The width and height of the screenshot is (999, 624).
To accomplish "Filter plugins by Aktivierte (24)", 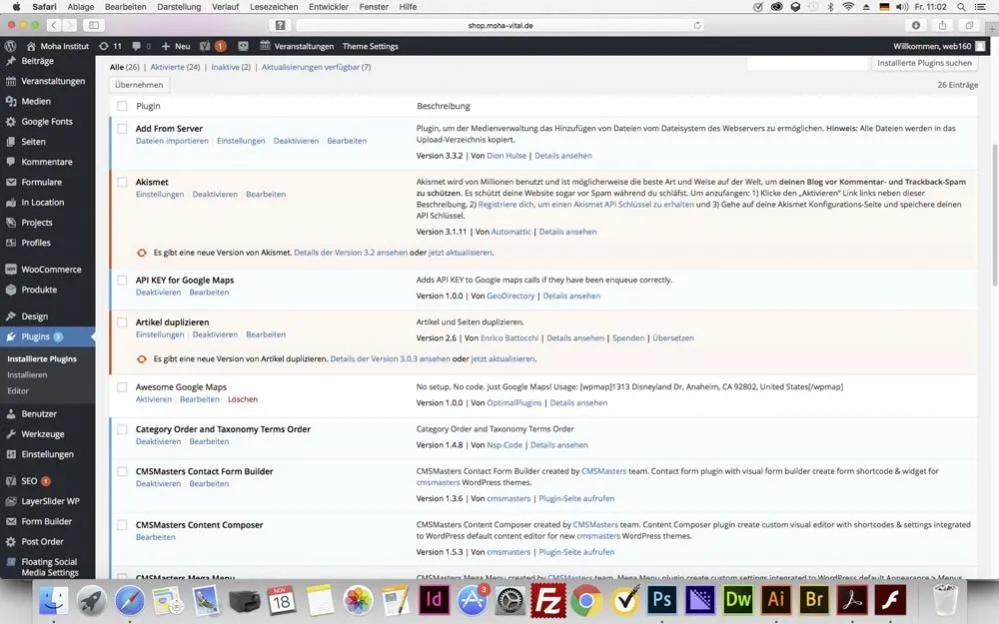I will 175,67.
